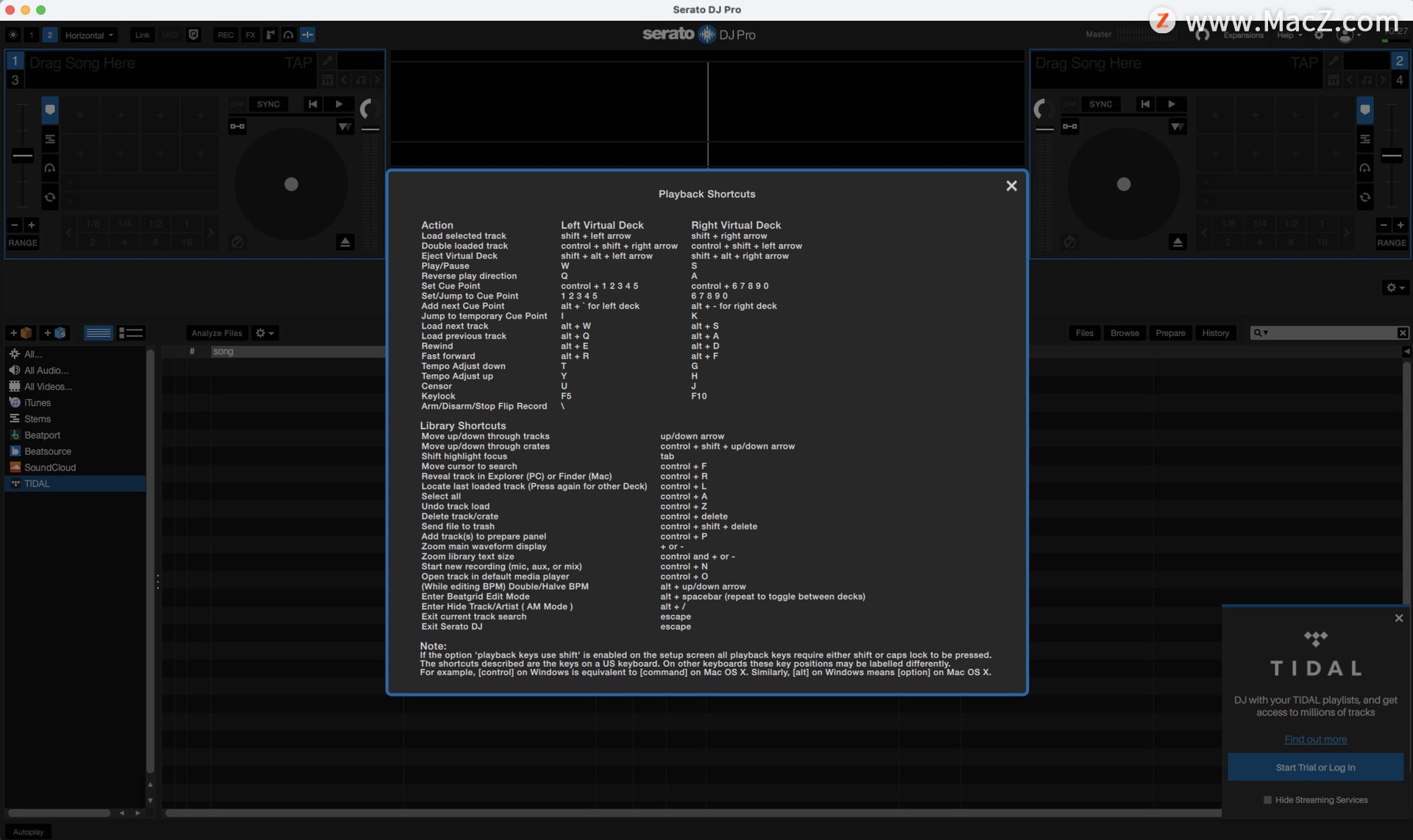Select deck 1 number on left deck
The width and height of the screenshot is (1413, 840).
pos(15,61)
